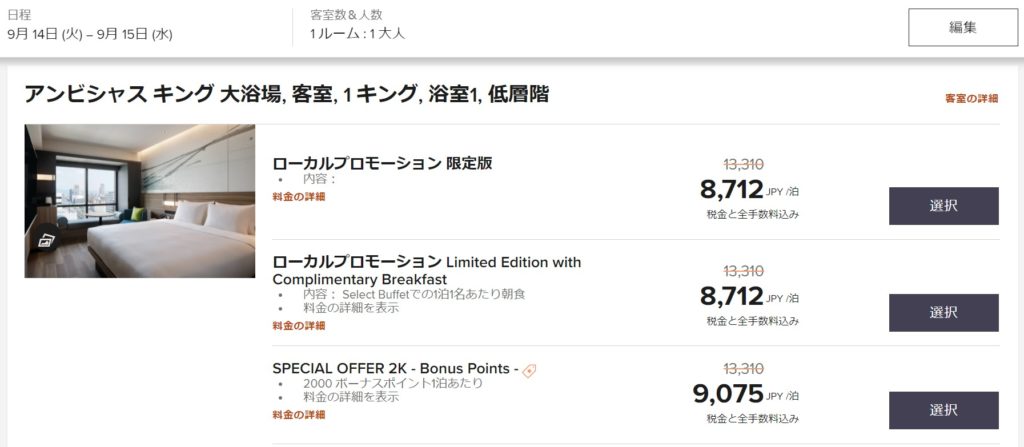
Task: Open 料金の詳細 under Complimentary Breakfast rate
Action: (299, 325)
